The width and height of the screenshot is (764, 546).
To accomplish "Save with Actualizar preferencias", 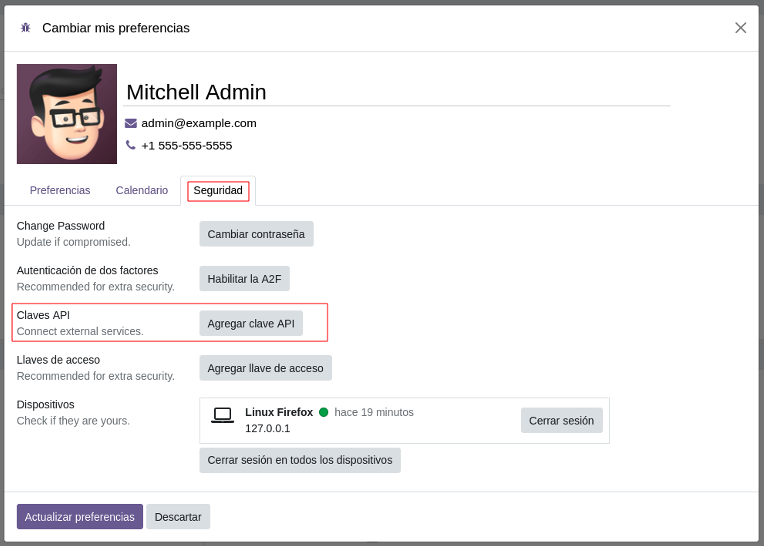I will click(80, 517).
